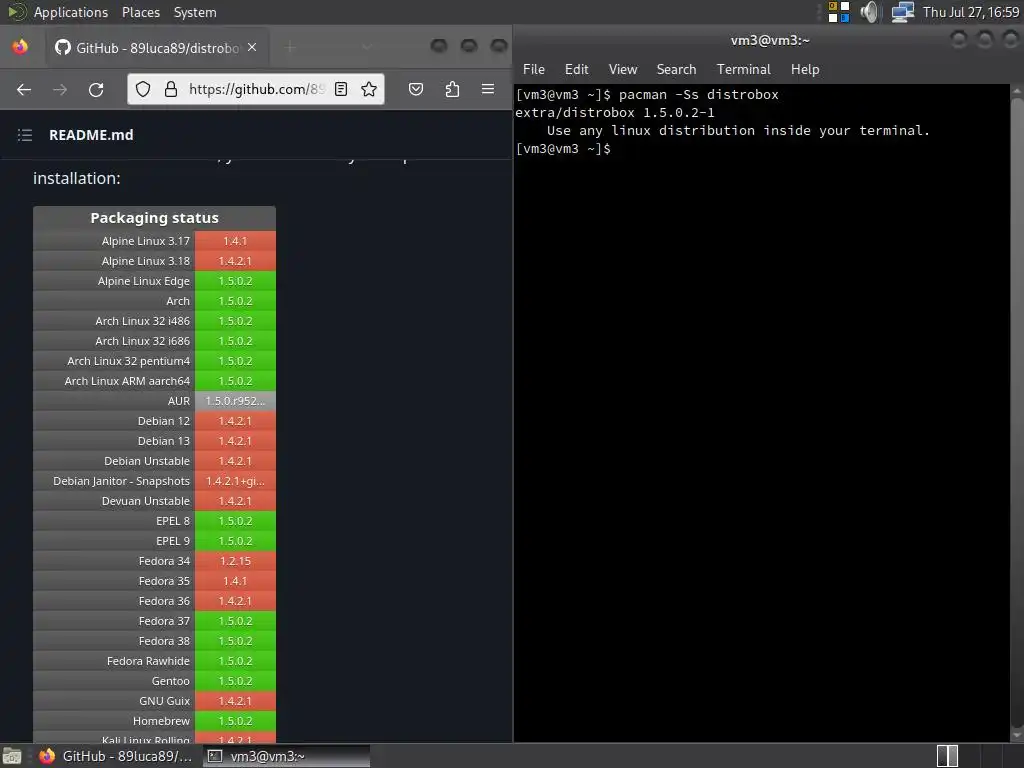Open the Places menu
The width and height of the screenshot is (1024, 768).
[x=140, y=12]
